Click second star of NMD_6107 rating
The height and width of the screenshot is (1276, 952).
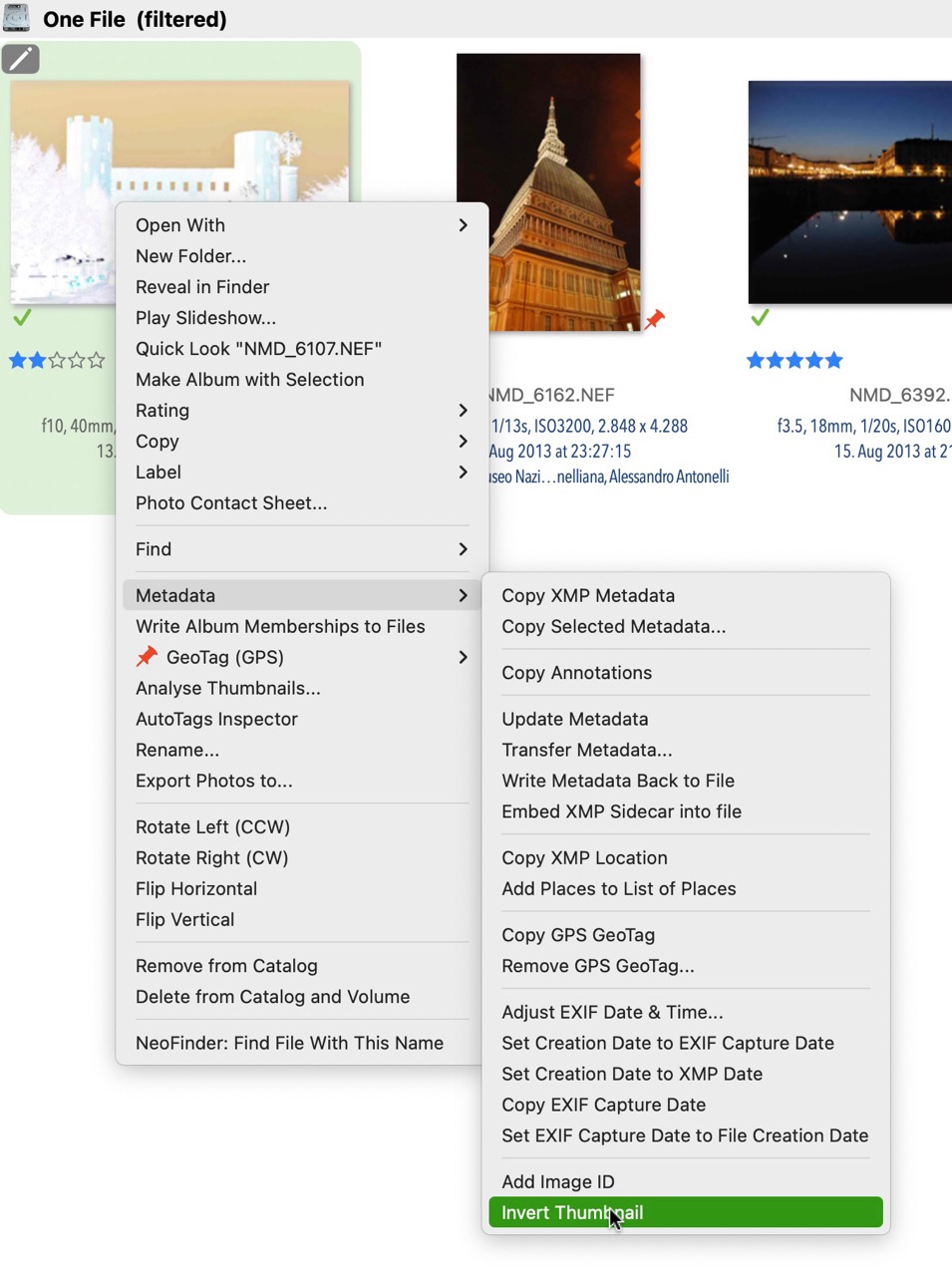(37, 360)
